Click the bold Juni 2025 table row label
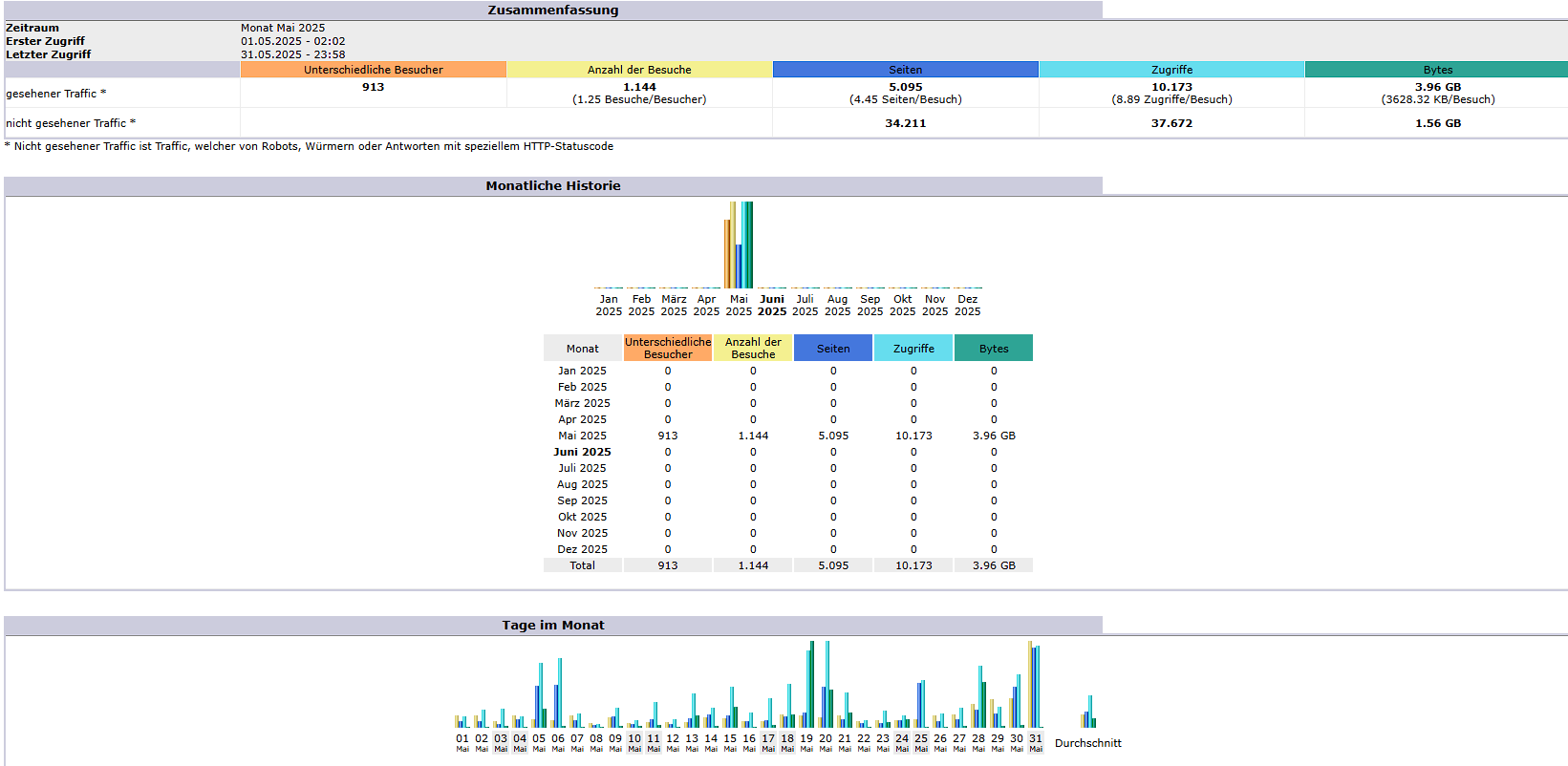 pos(582,452)
